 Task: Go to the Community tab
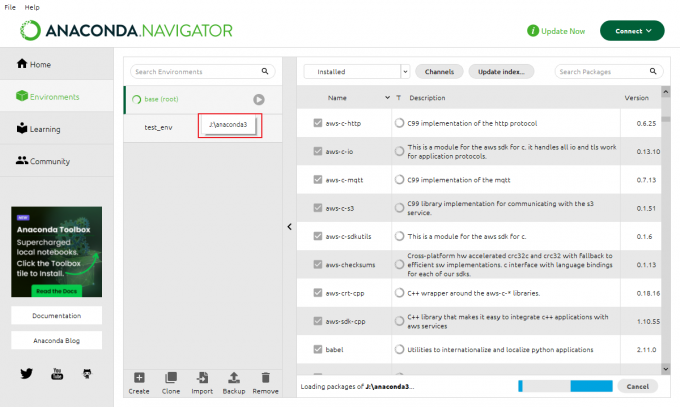click(x=57, y=161)
